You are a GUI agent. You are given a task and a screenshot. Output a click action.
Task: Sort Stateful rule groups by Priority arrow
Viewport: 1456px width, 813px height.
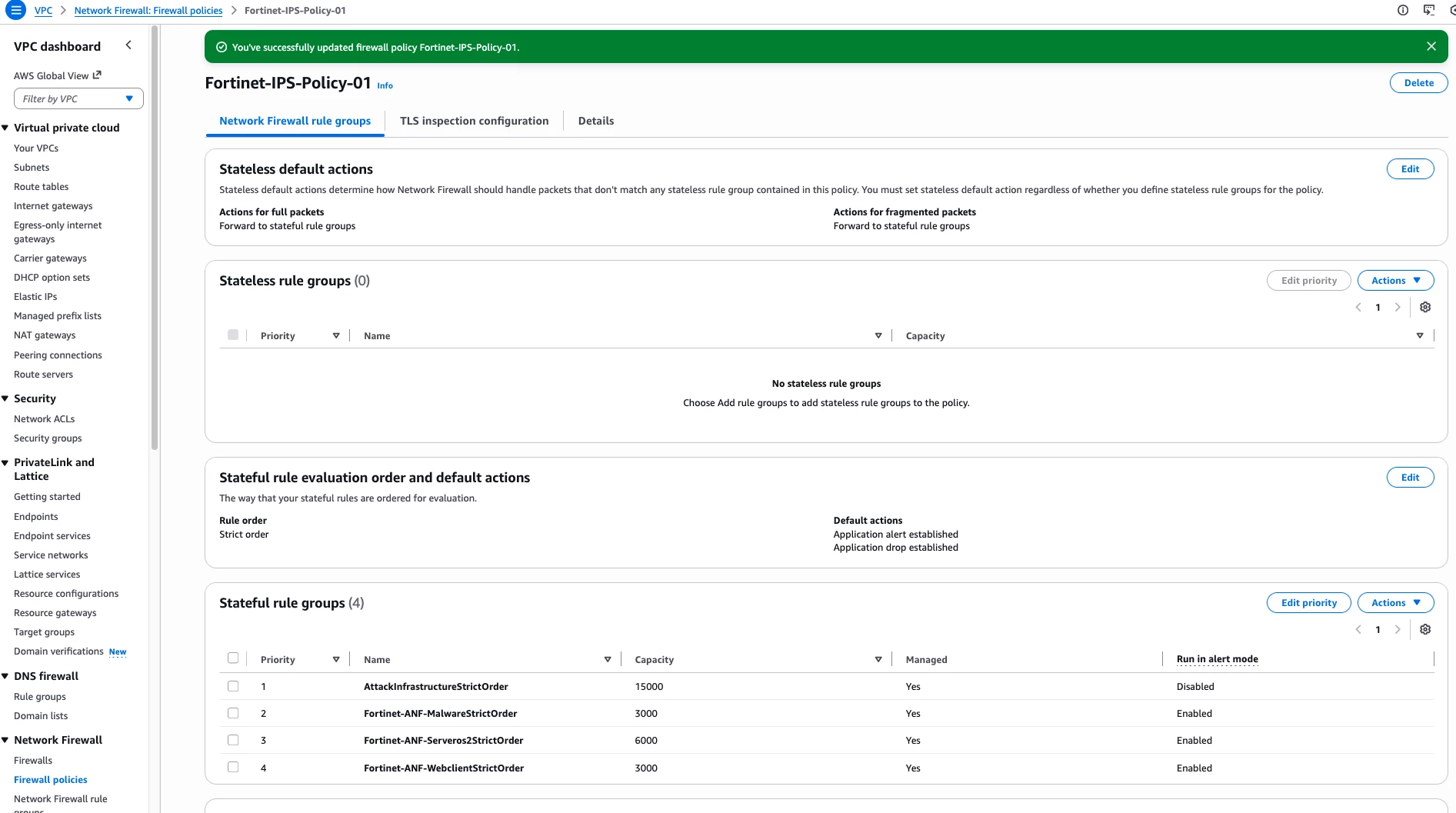tap(336, 660)
